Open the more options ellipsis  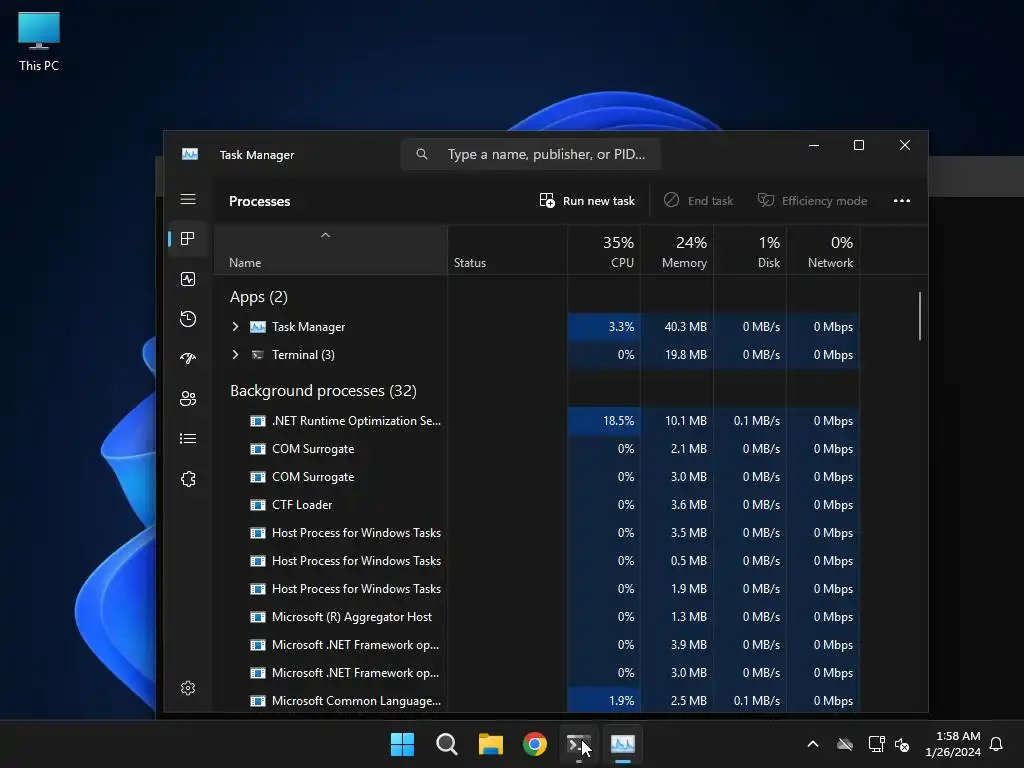click(902, 200)
